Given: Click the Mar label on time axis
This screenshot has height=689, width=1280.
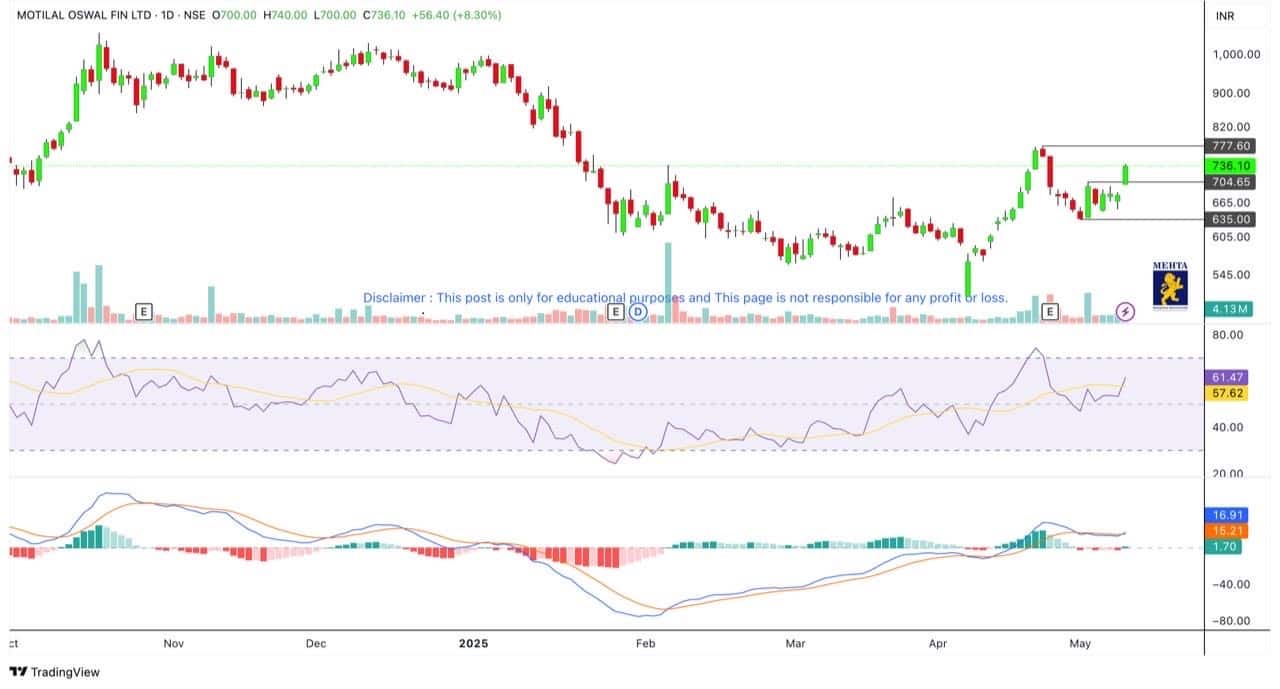Looking at the screenshot, I should coord(797,644).
